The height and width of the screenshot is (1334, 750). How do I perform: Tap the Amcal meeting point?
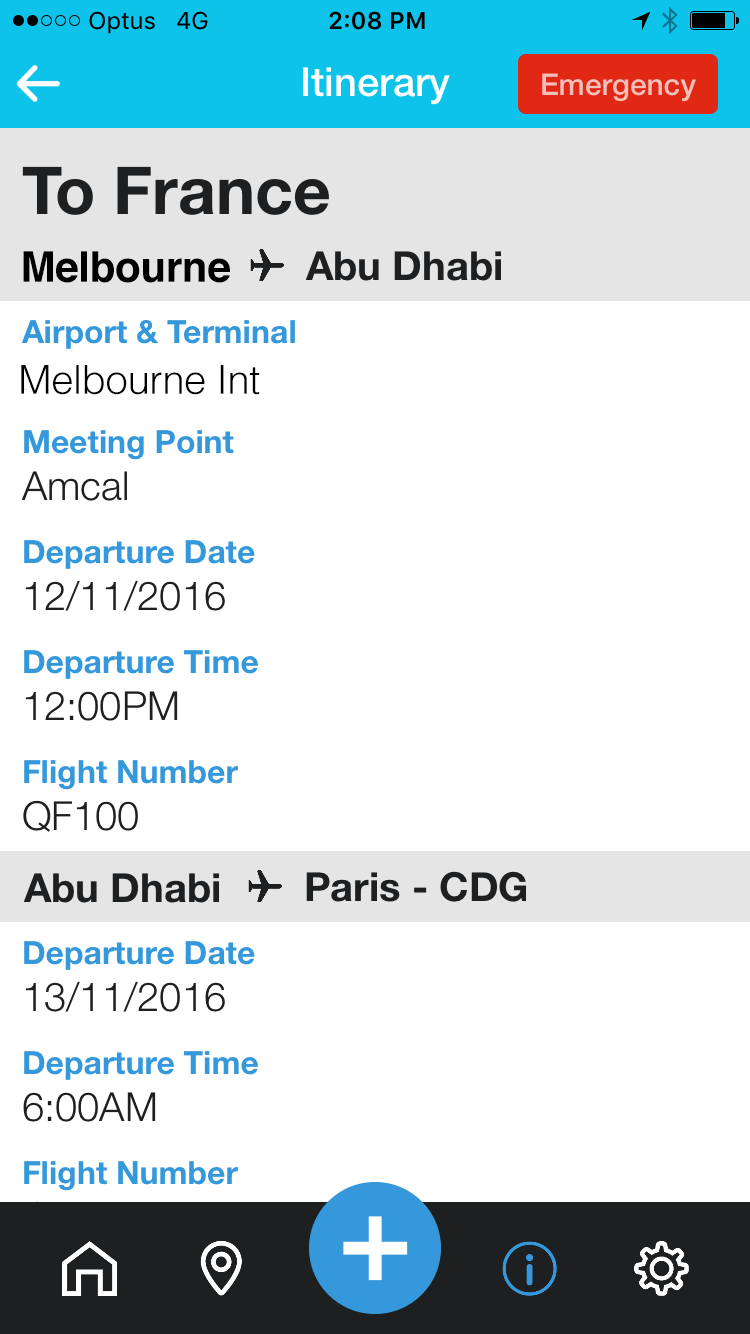tap(76, 487)
